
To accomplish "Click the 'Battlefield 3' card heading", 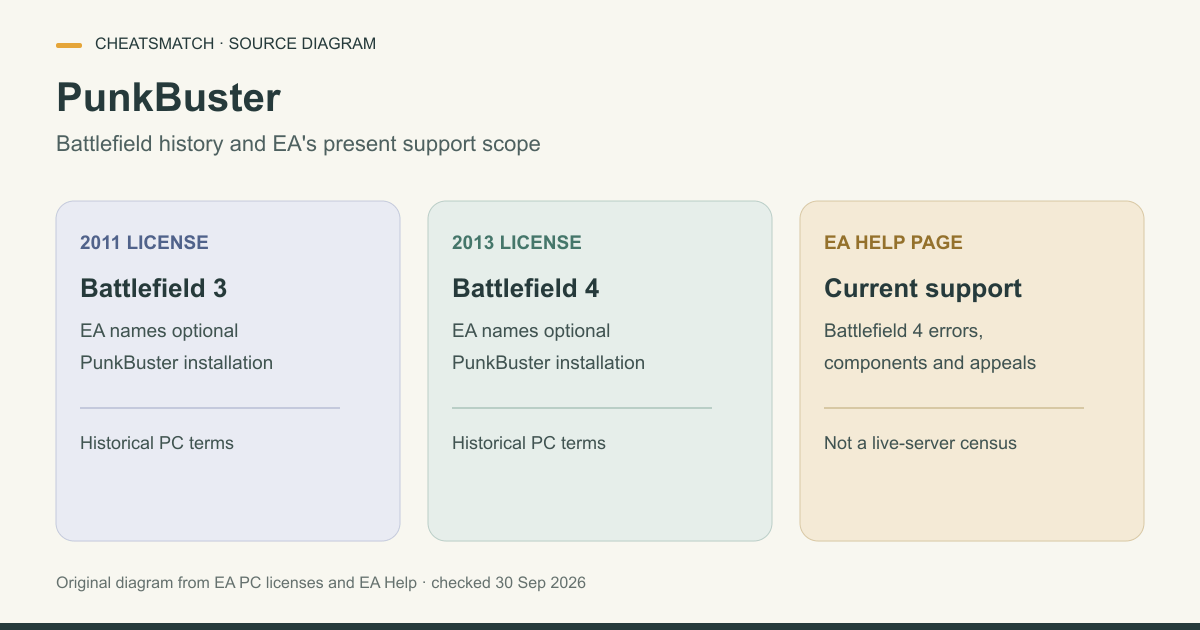I will [x=153, y=288].
